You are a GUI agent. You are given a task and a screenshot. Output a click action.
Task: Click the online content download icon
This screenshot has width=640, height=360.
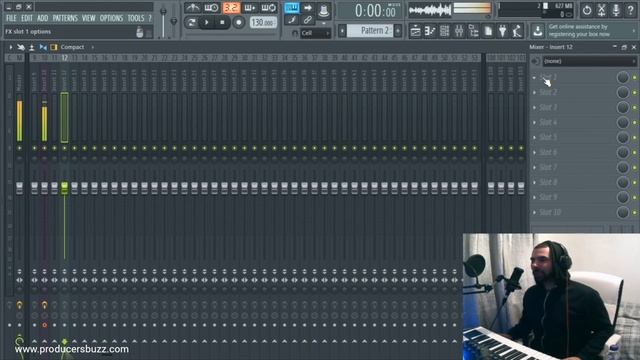(x=538, y=31)
